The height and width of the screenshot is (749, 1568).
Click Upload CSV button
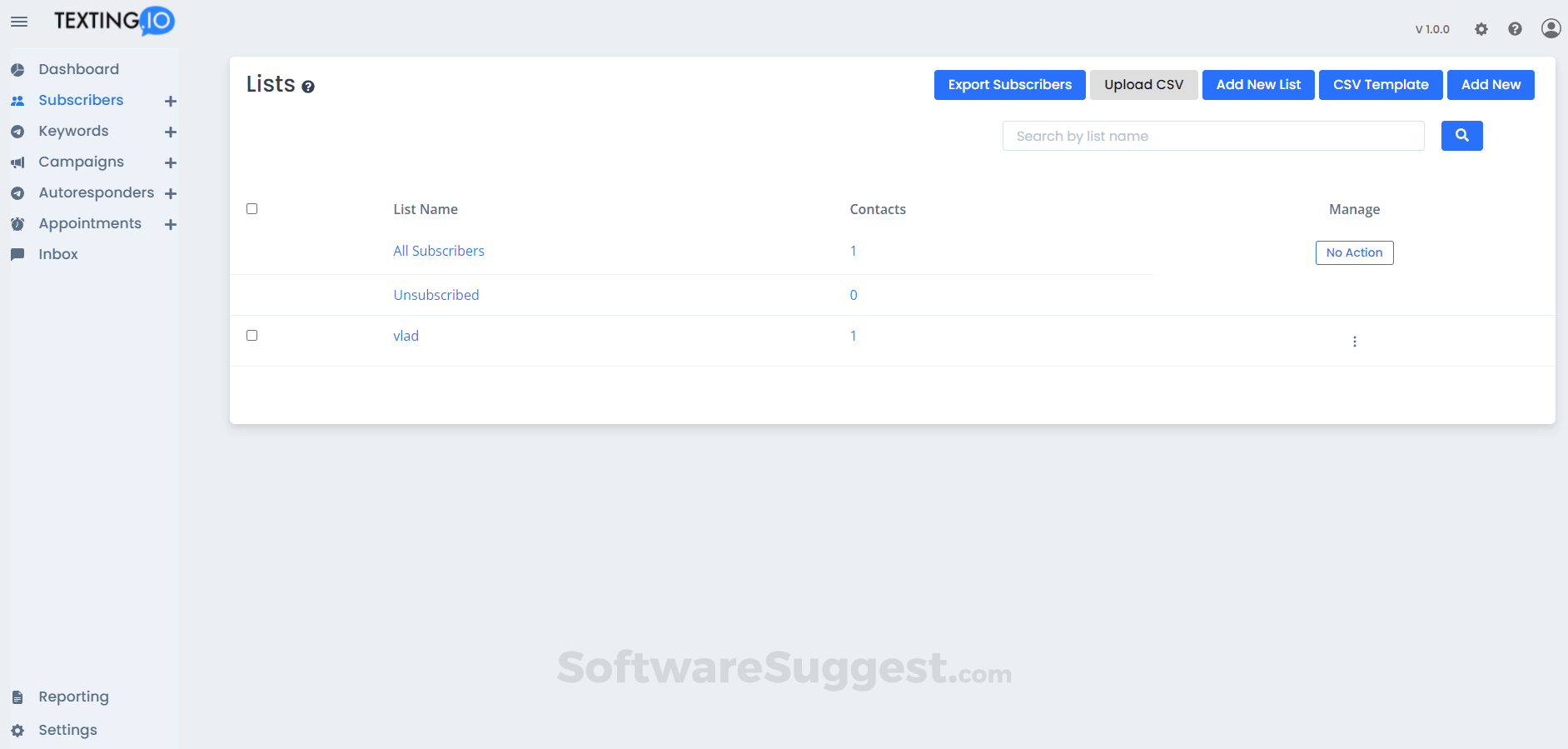[1143, 85]
